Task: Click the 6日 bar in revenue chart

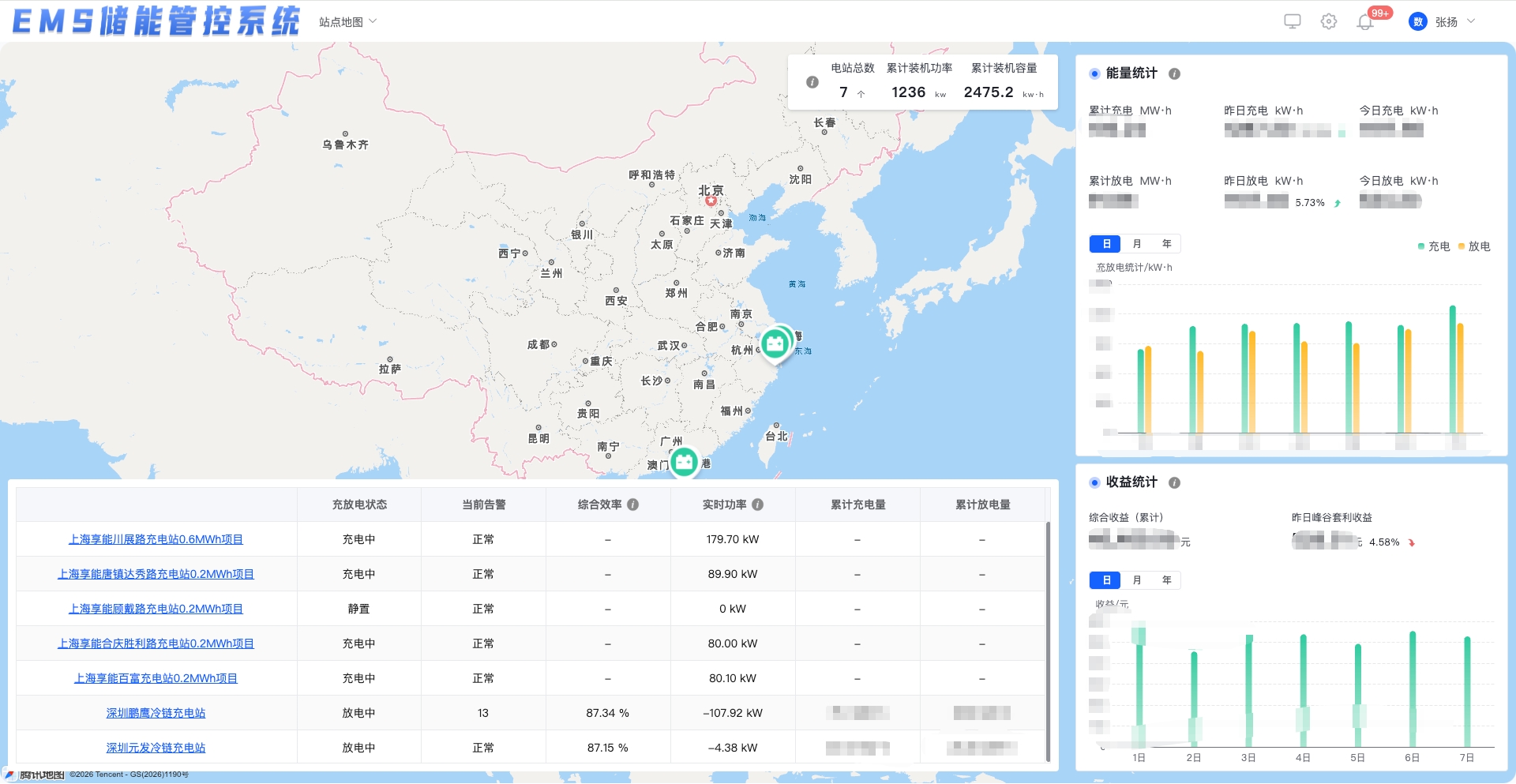Action: pyautogui.click(x=1413, y=689)
